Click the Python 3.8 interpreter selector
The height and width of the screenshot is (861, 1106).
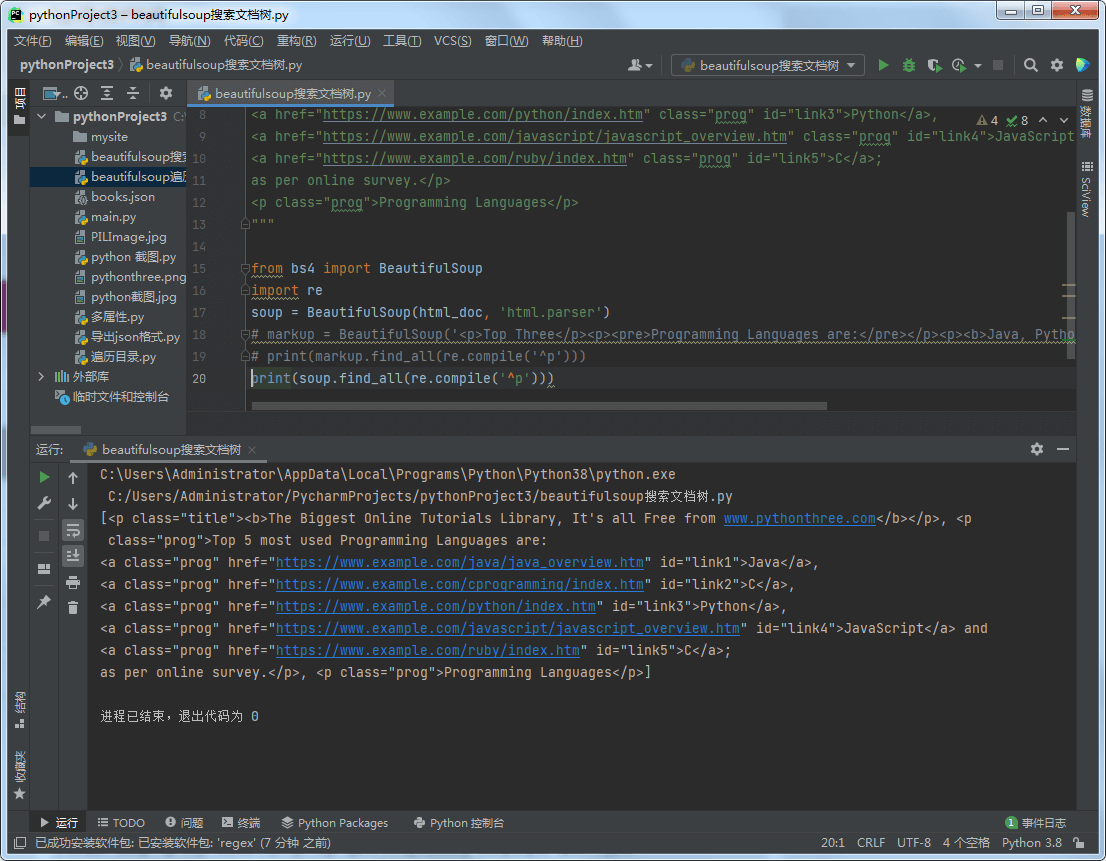pyautogui.click(x=1031, y=843)
